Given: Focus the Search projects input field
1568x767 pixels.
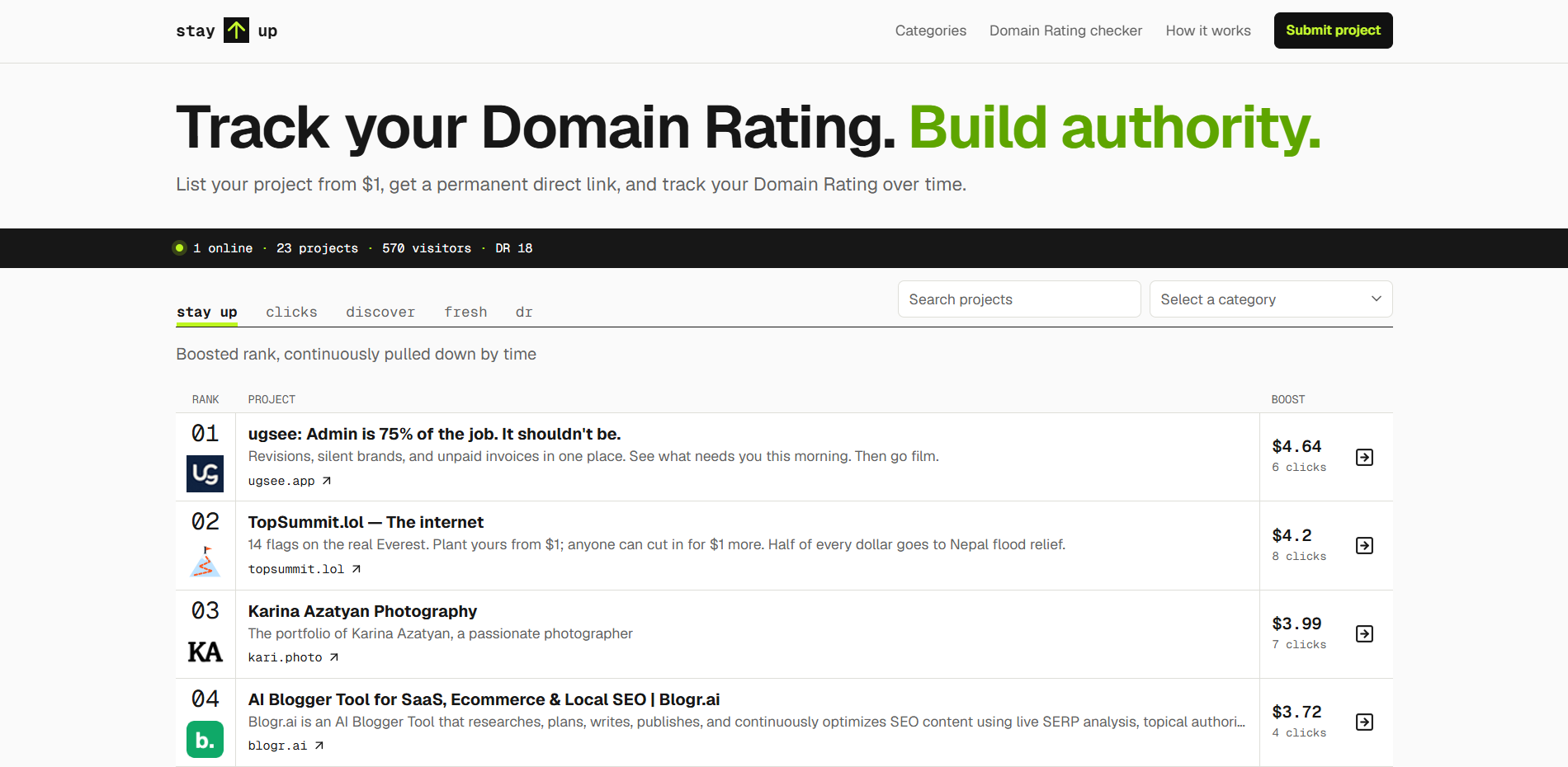Looking at the screenshot, I should pyautogui.click(x=1019, y=299).
